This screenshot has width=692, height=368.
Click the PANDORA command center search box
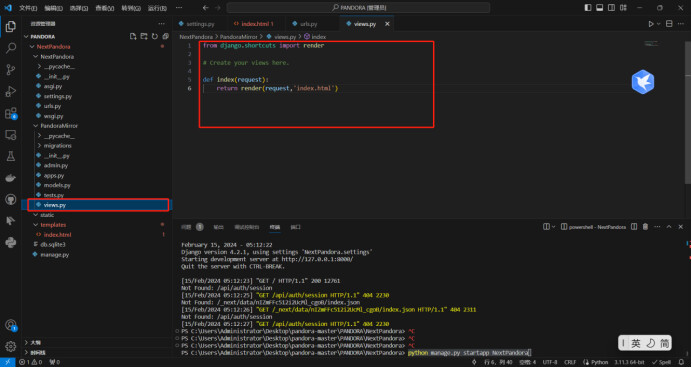point(358,8)
